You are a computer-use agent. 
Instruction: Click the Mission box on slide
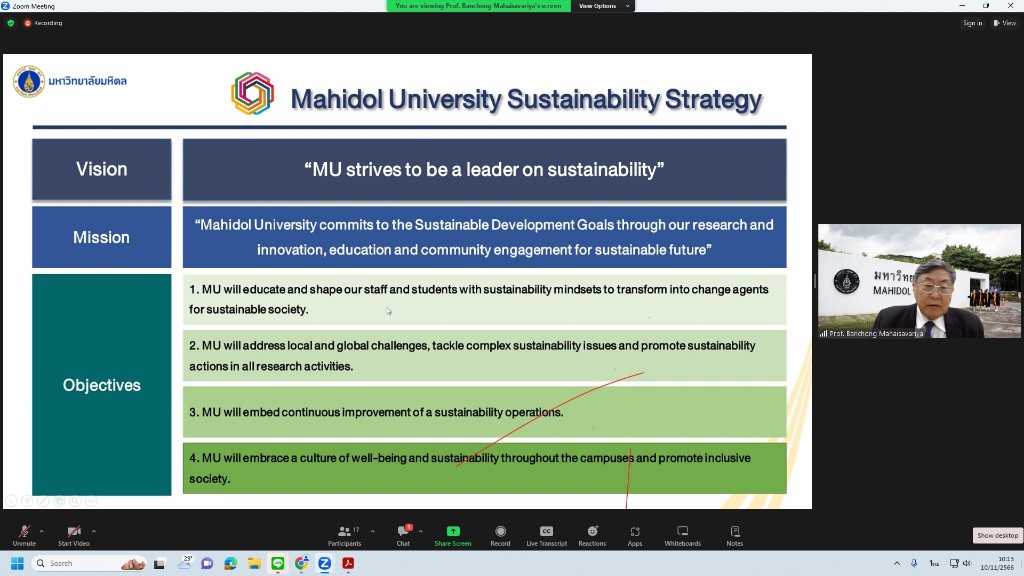tap(102, 237)
